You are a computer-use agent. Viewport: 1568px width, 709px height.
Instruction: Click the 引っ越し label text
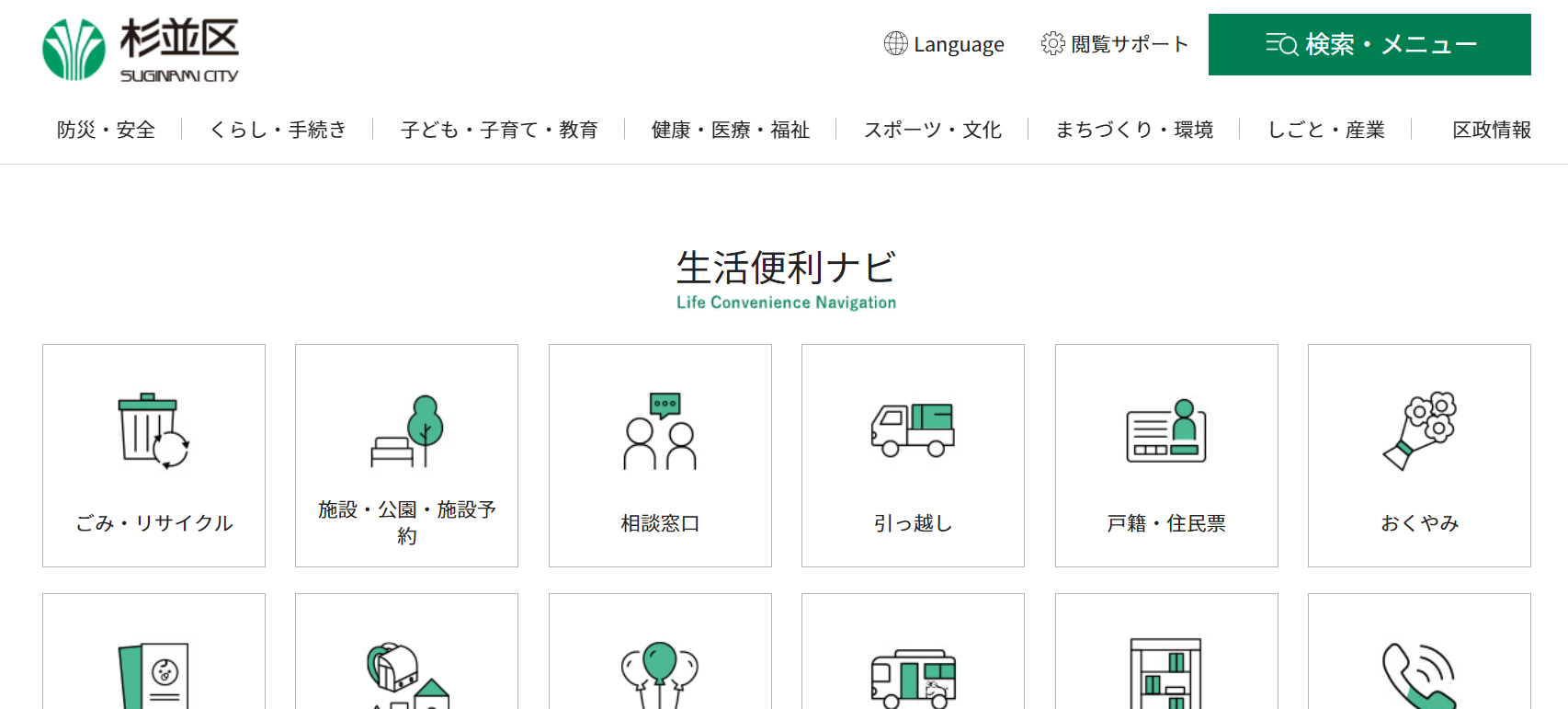tap(913, 523)
